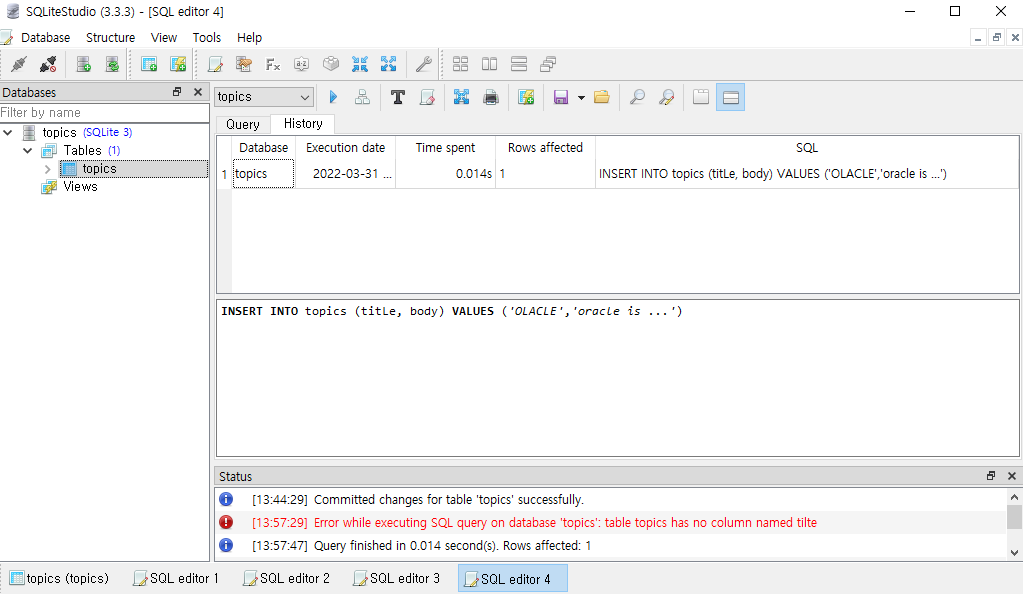Viewport: 1023px width, 594px height.
Task: Cascade windows icon in main toolbar
Action: coord(548,64)
